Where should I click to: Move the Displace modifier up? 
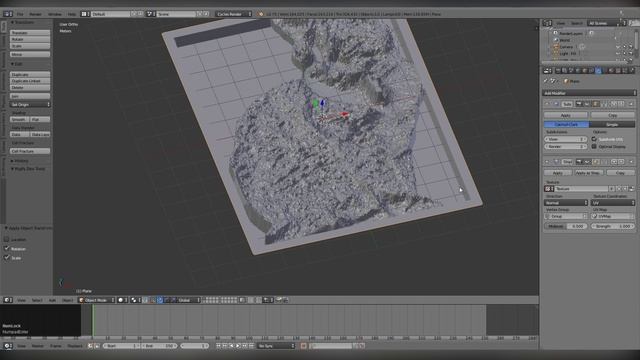click(x=614, y=162)
